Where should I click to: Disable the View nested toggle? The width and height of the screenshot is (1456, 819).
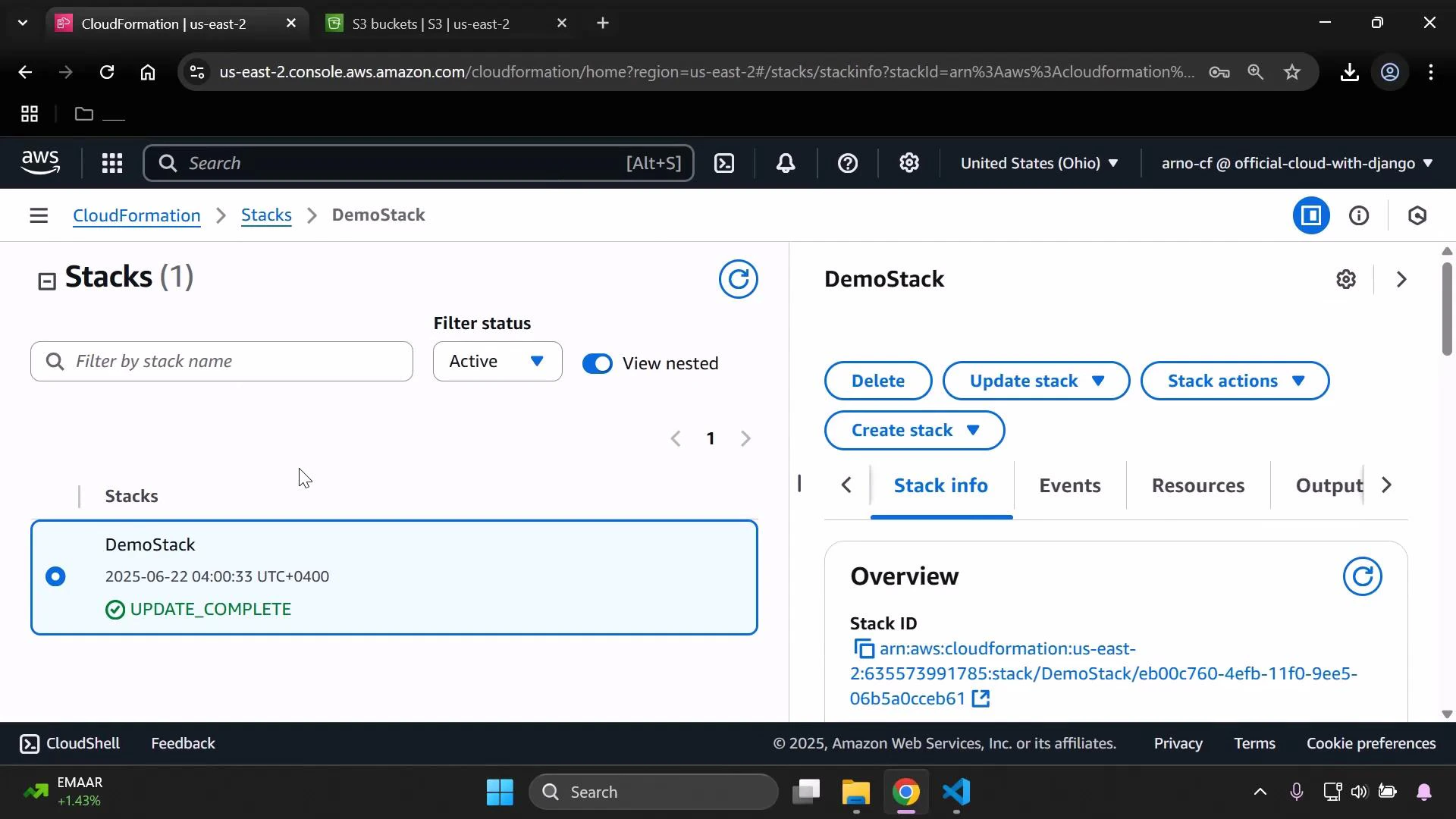[598, 363]
